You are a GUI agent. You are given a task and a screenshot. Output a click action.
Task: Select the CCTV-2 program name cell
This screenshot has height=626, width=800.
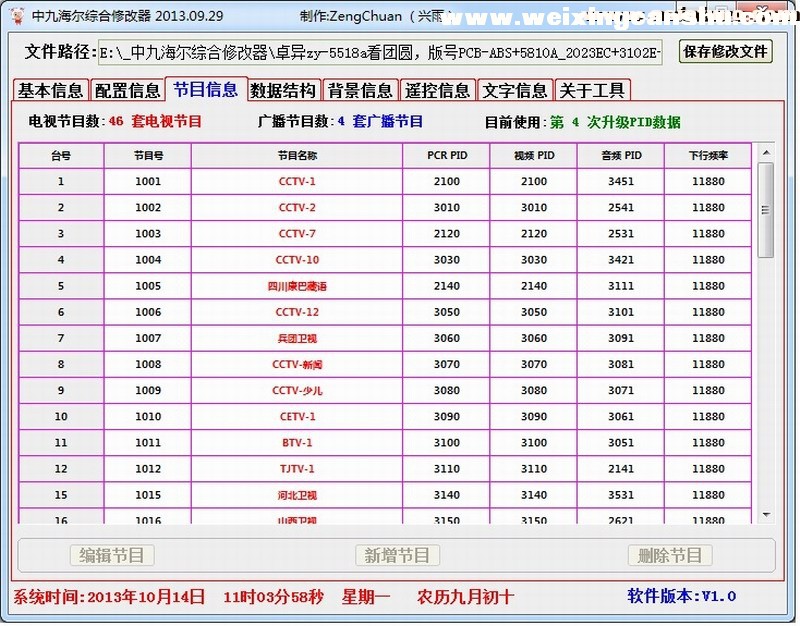[x=297, y=208]
